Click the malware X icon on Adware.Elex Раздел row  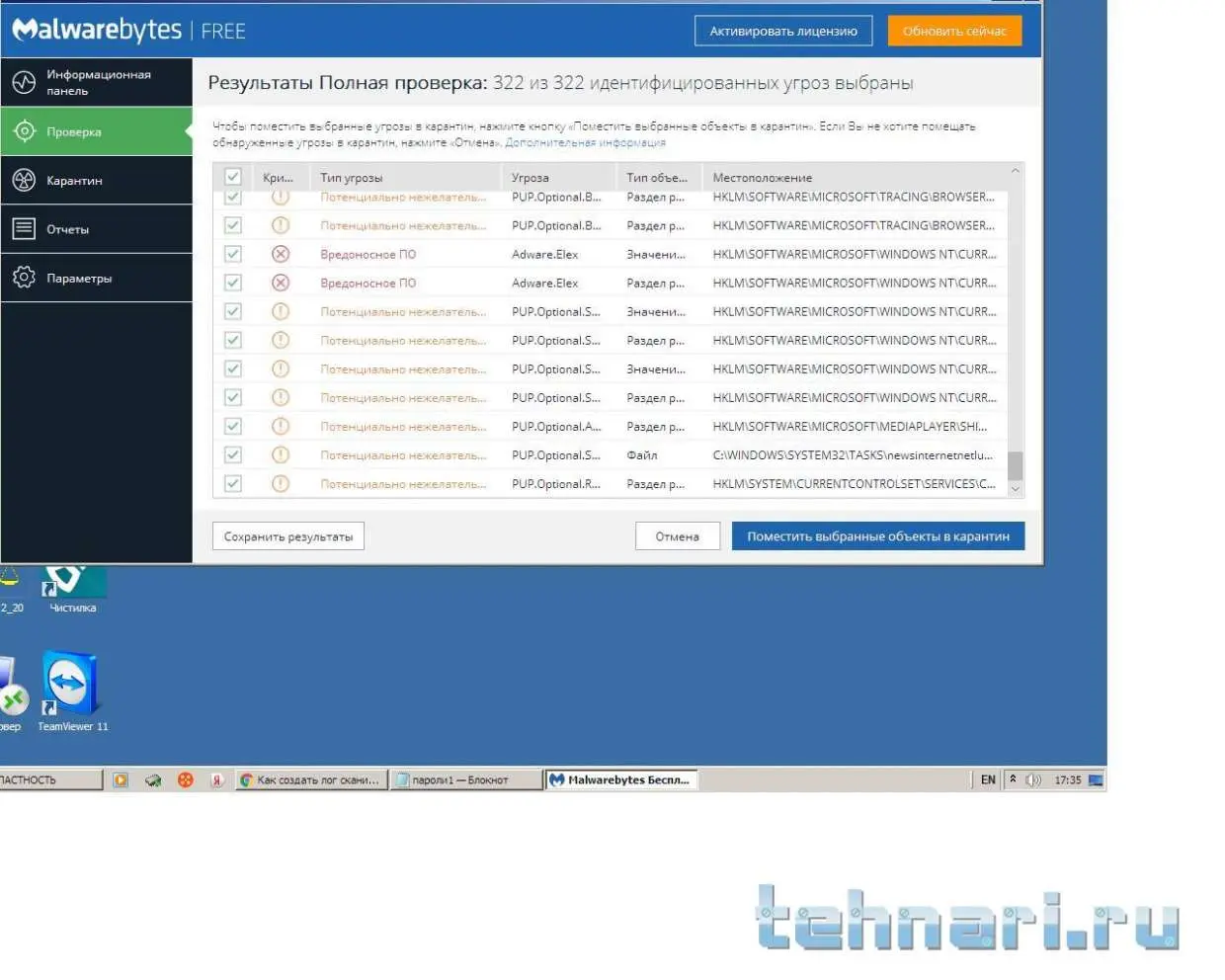(281, 283)
